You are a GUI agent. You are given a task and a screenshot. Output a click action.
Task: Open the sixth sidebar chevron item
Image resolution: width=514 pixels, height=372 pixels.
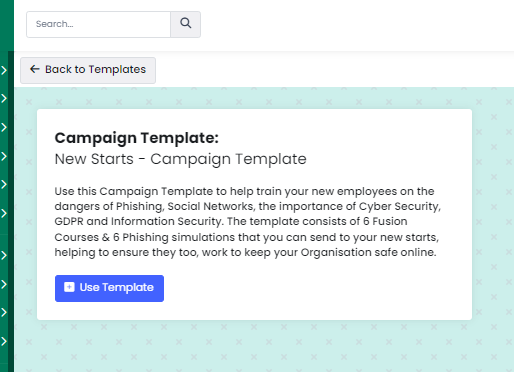4,213
